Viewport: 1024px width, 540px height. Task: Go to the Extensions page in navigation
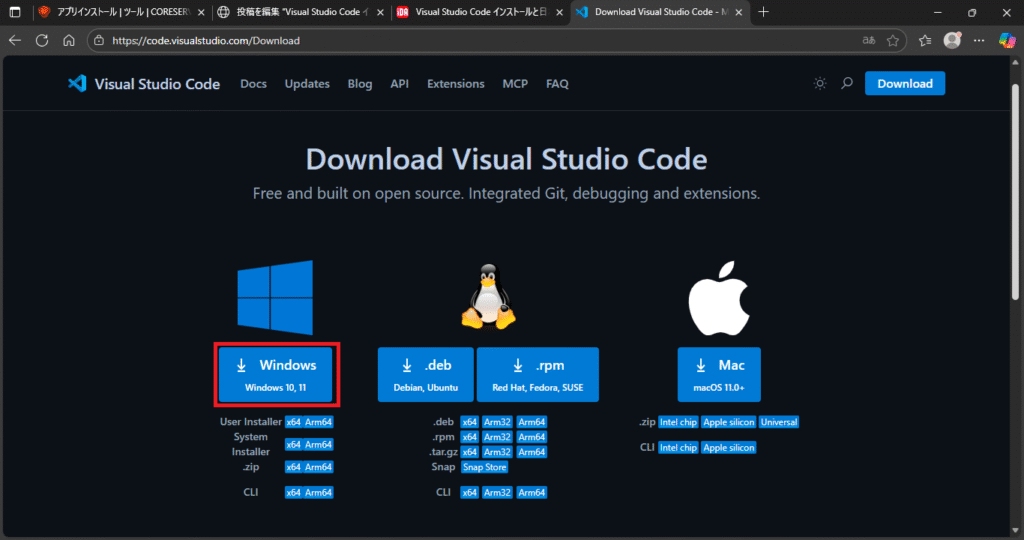(x=455, y=84)
